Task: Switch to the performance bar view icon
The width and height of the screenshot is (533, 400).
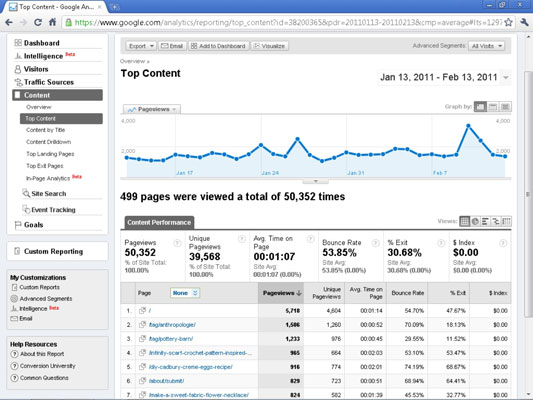Action: (485, 222)
